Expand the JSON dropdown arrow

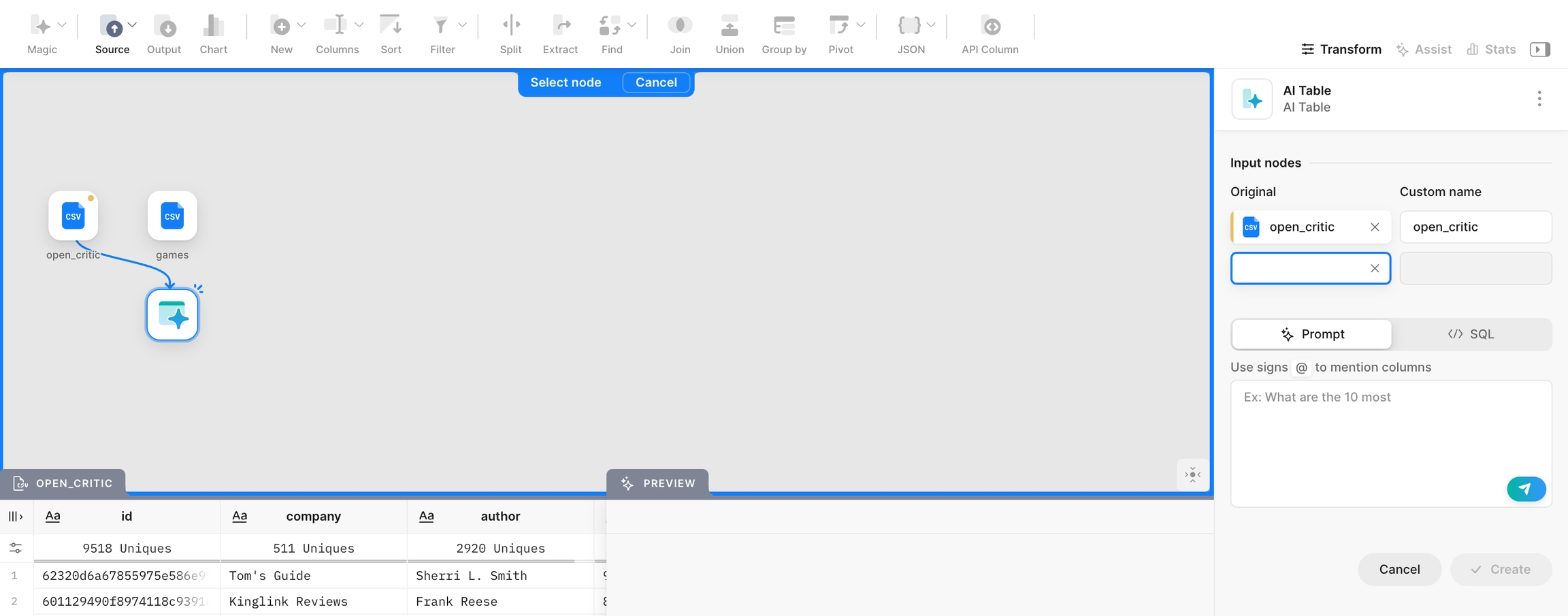click(931, 25)
